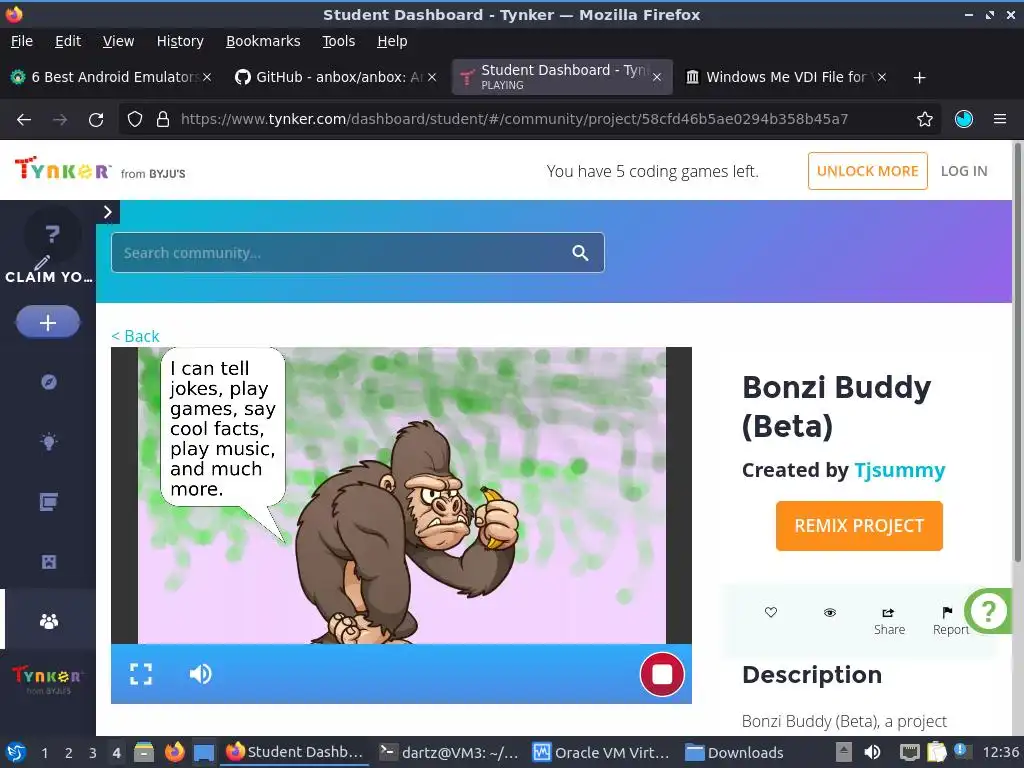Viewport: 1024px width, 768px height.
Task: Click the CLAIM YO… label in sidebar
Action: tap(48, 277)
